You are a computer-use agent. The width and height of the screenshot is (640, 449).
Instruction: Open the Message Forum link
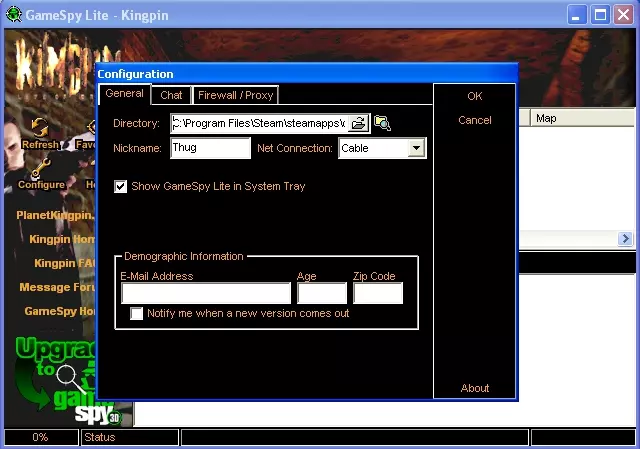pos(57,287)
